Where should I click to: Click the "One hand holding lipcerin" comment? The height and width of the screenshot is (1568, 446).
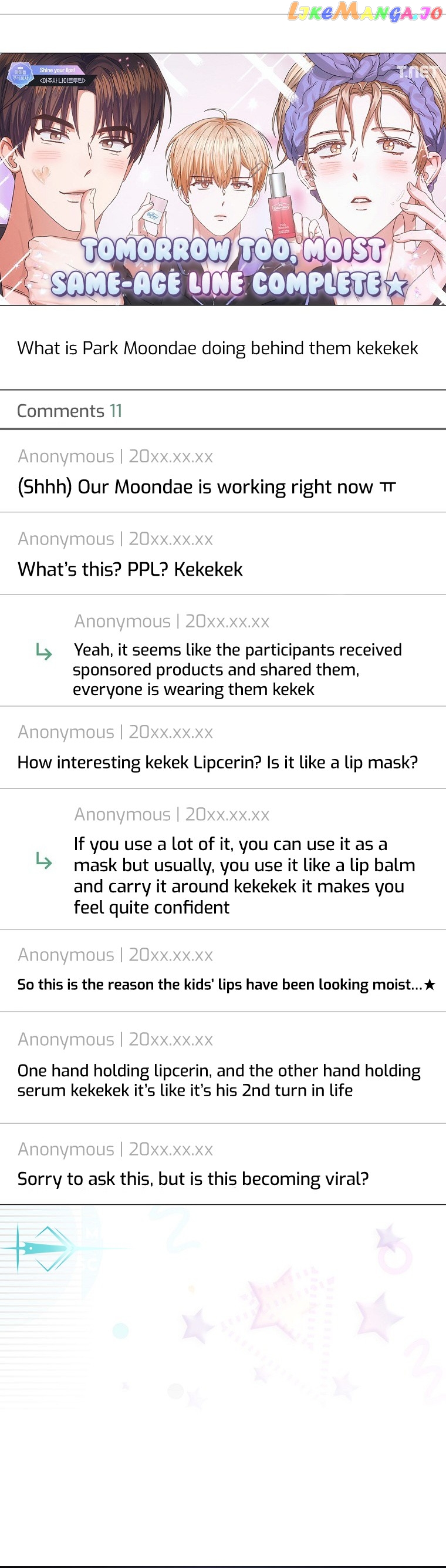click(219, 1080)
